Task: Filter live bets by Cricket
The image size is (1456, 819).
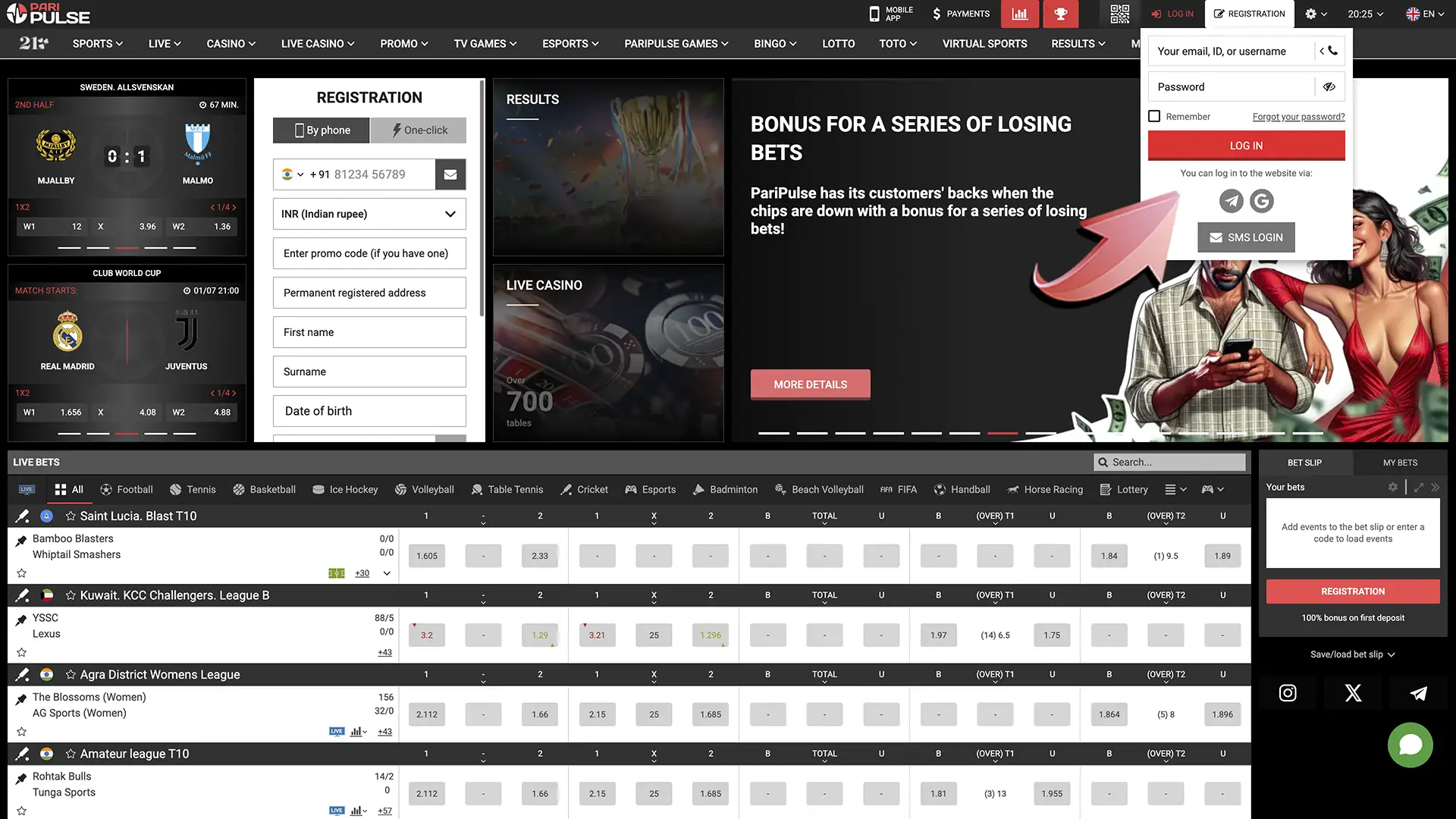Action: pyautogui.click(x=584, y=490)
